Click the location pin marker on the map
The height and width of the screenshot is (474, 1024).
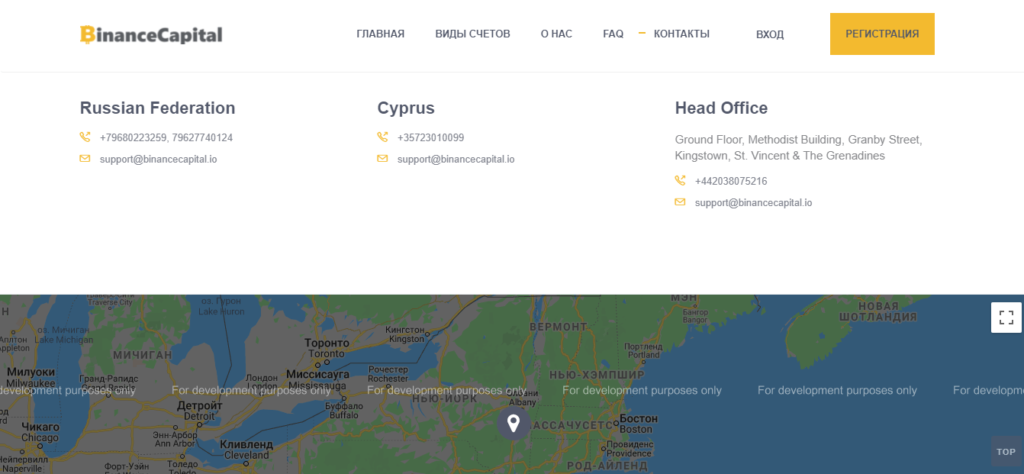tap(513, 423)
